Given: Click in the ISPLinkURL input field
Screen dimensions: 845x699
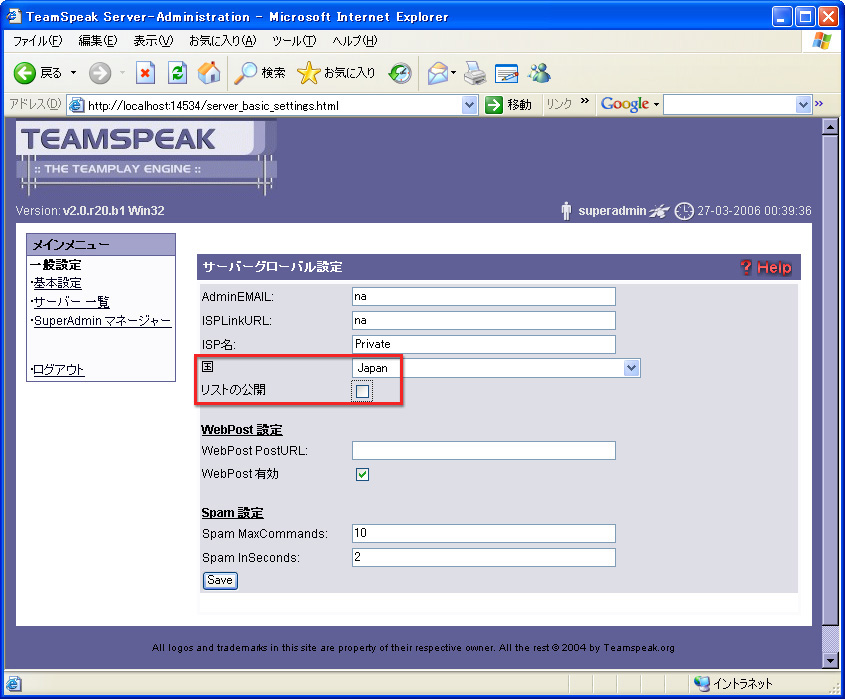Looking at the screenshot, I should click(483, 321).
